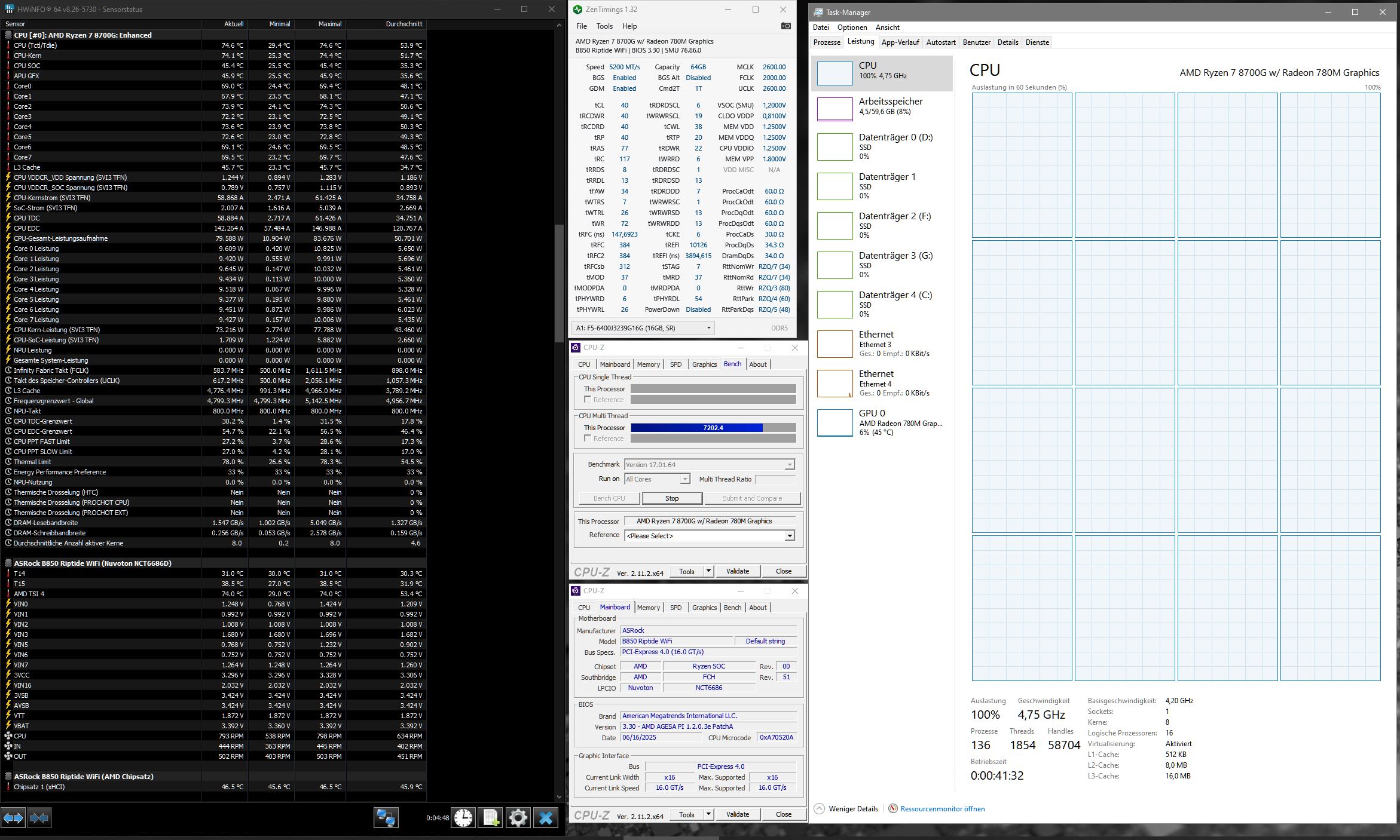The width and height of the screenshot is (1400, 840).
Task: Expand the Reference Please Select dropdown
Action: coord(789,535)
